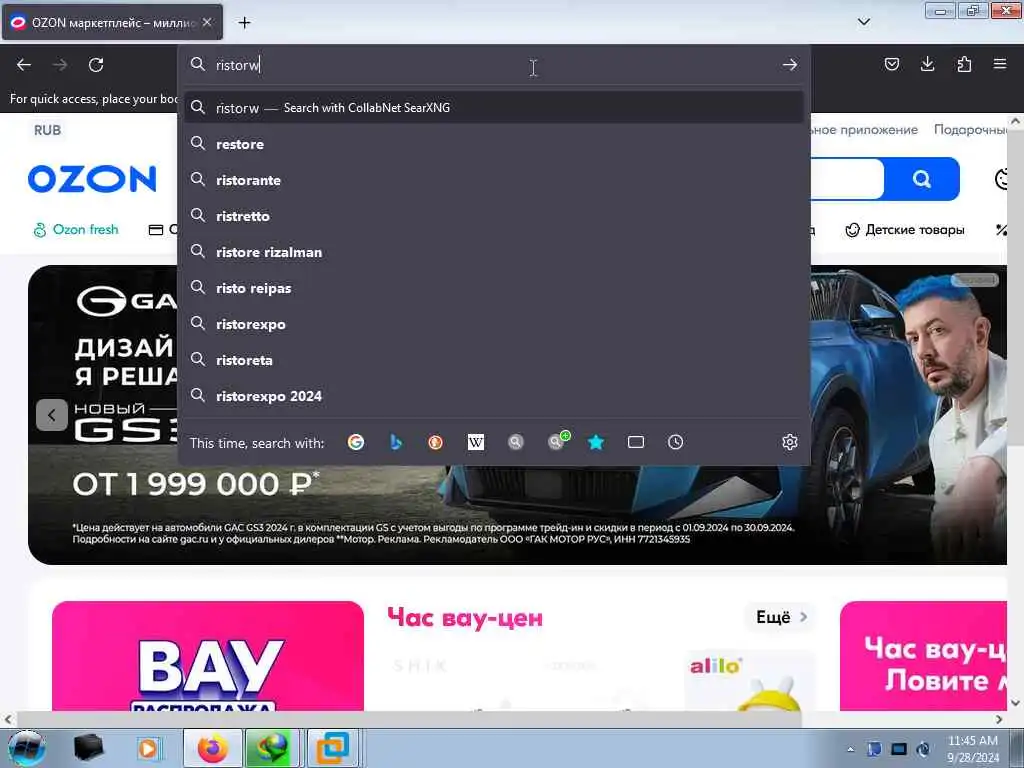Open the Подарочные link in top bar
1024x768 pixels.
[x=970, y=130]
